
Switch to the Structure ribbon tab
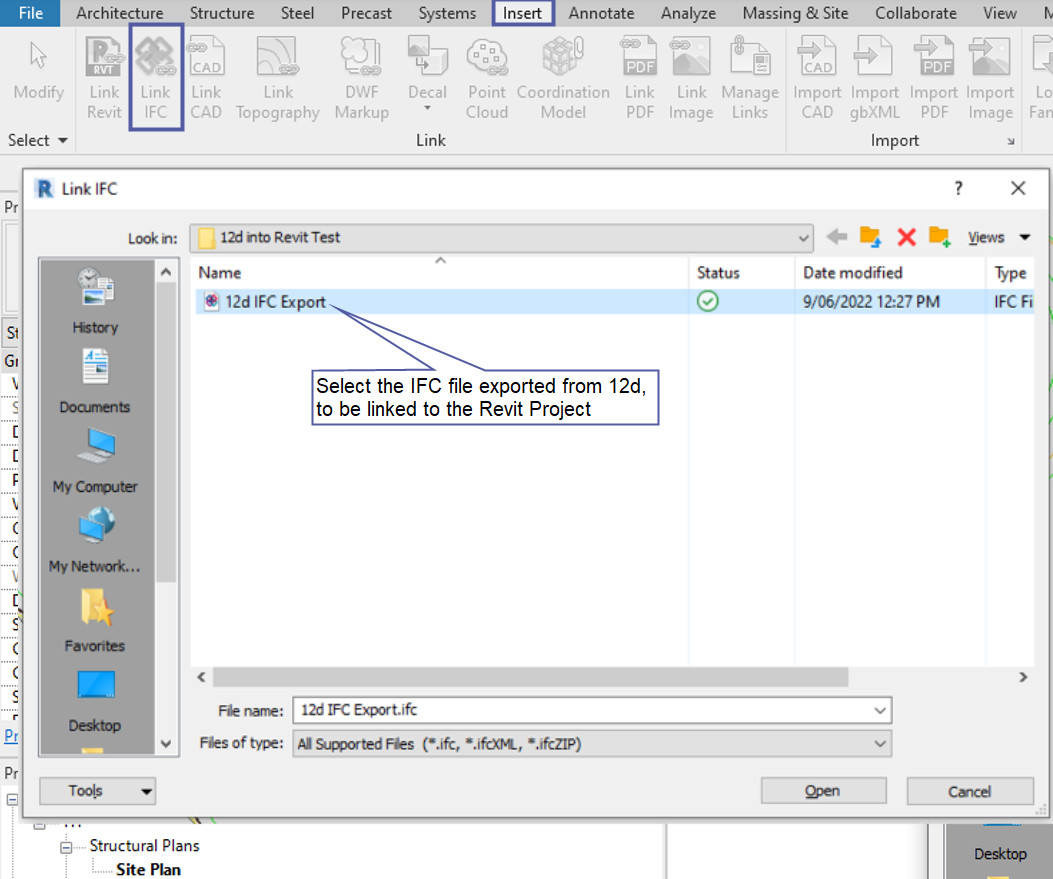[x=222, y=13]
